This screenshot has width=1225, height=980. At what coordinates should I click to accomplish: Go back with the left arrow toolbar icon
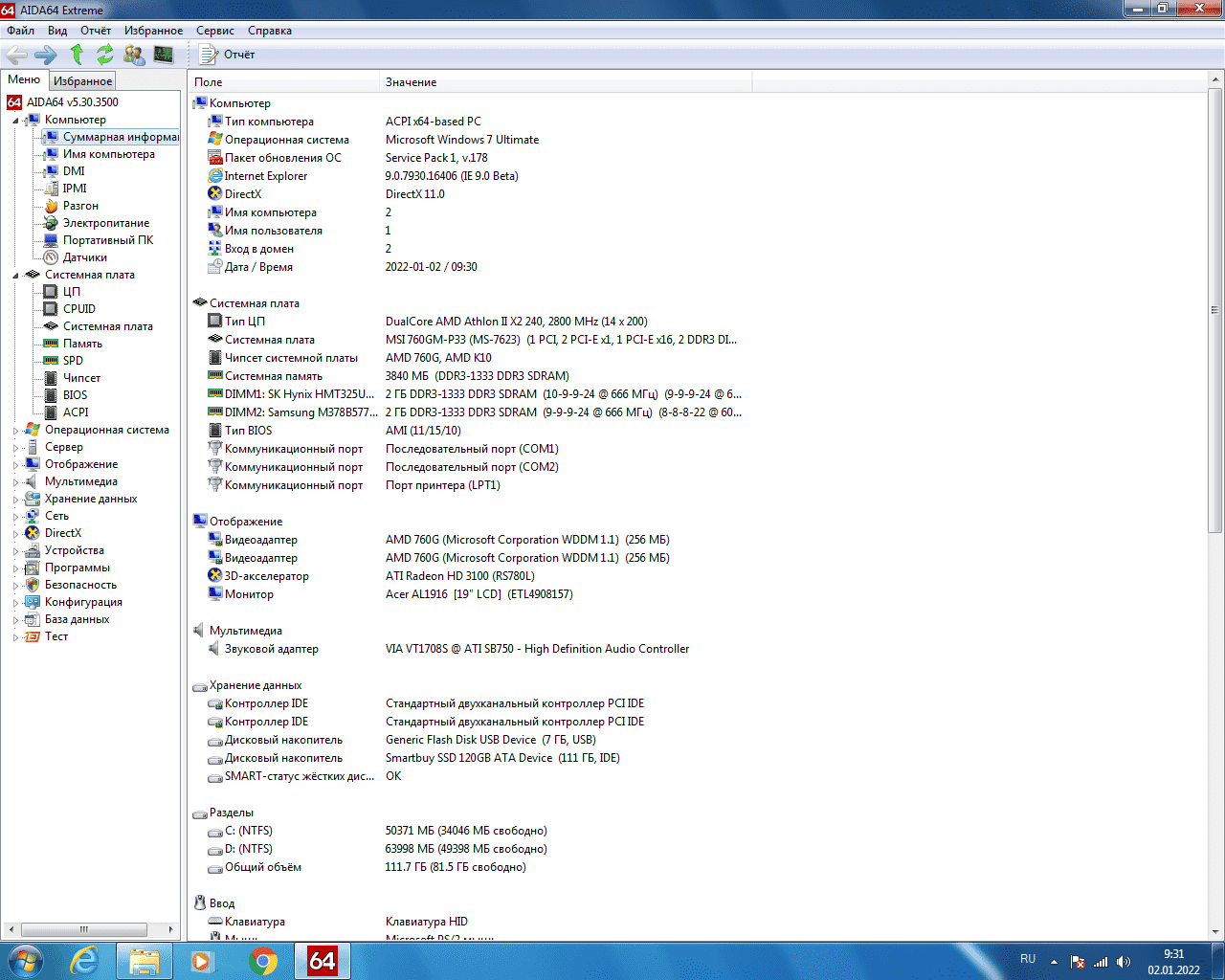pyautogui.click(x=16, y=55)
